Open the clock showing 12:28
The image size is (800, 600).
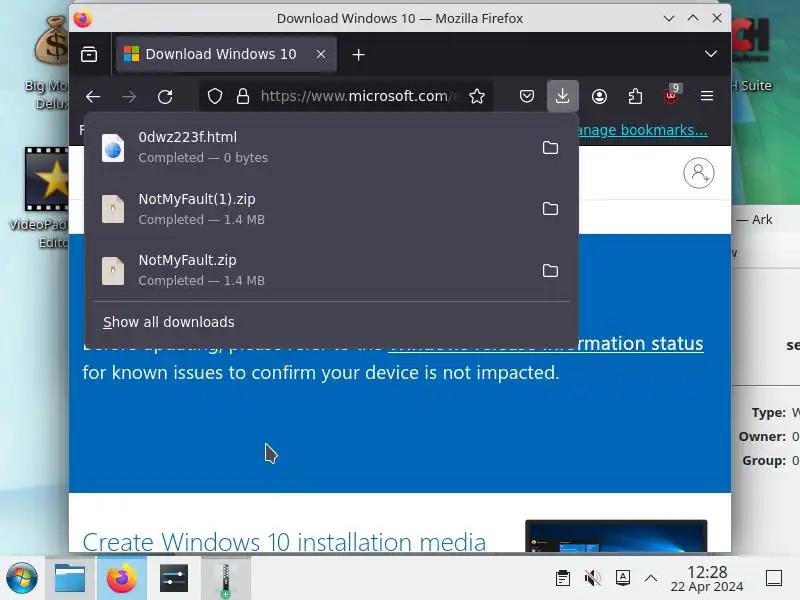(707, 579)
